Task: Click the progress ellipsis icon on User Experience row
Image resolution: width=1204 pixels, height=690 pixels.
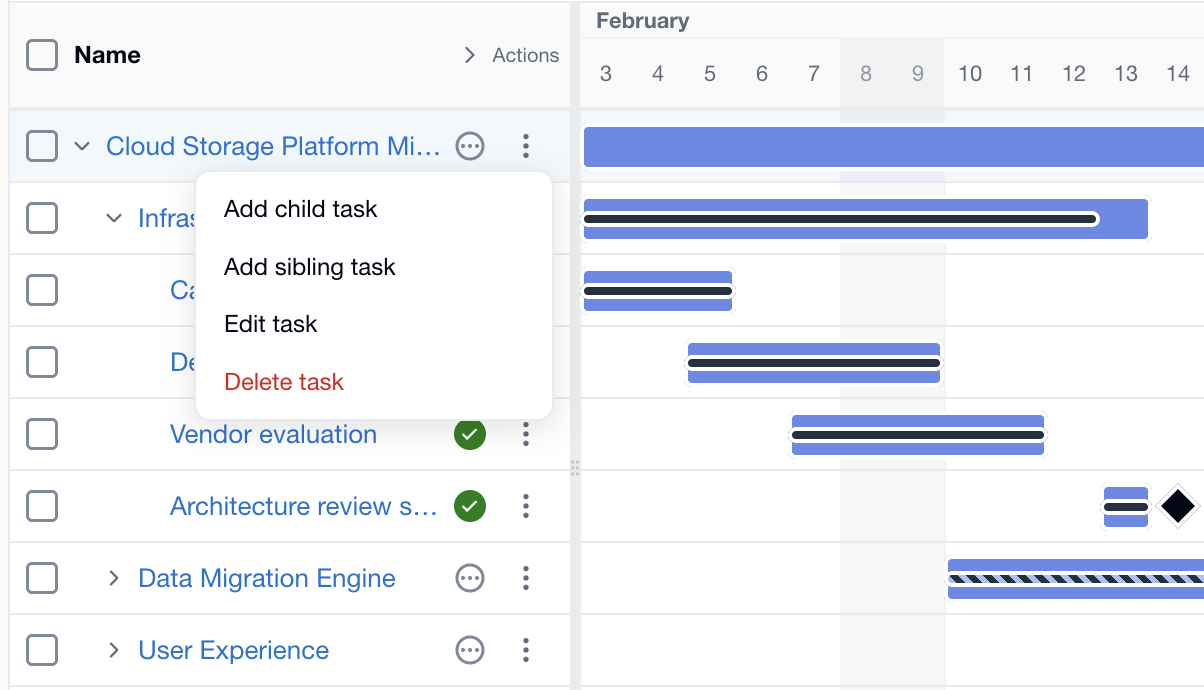Action: click(470, 650)
